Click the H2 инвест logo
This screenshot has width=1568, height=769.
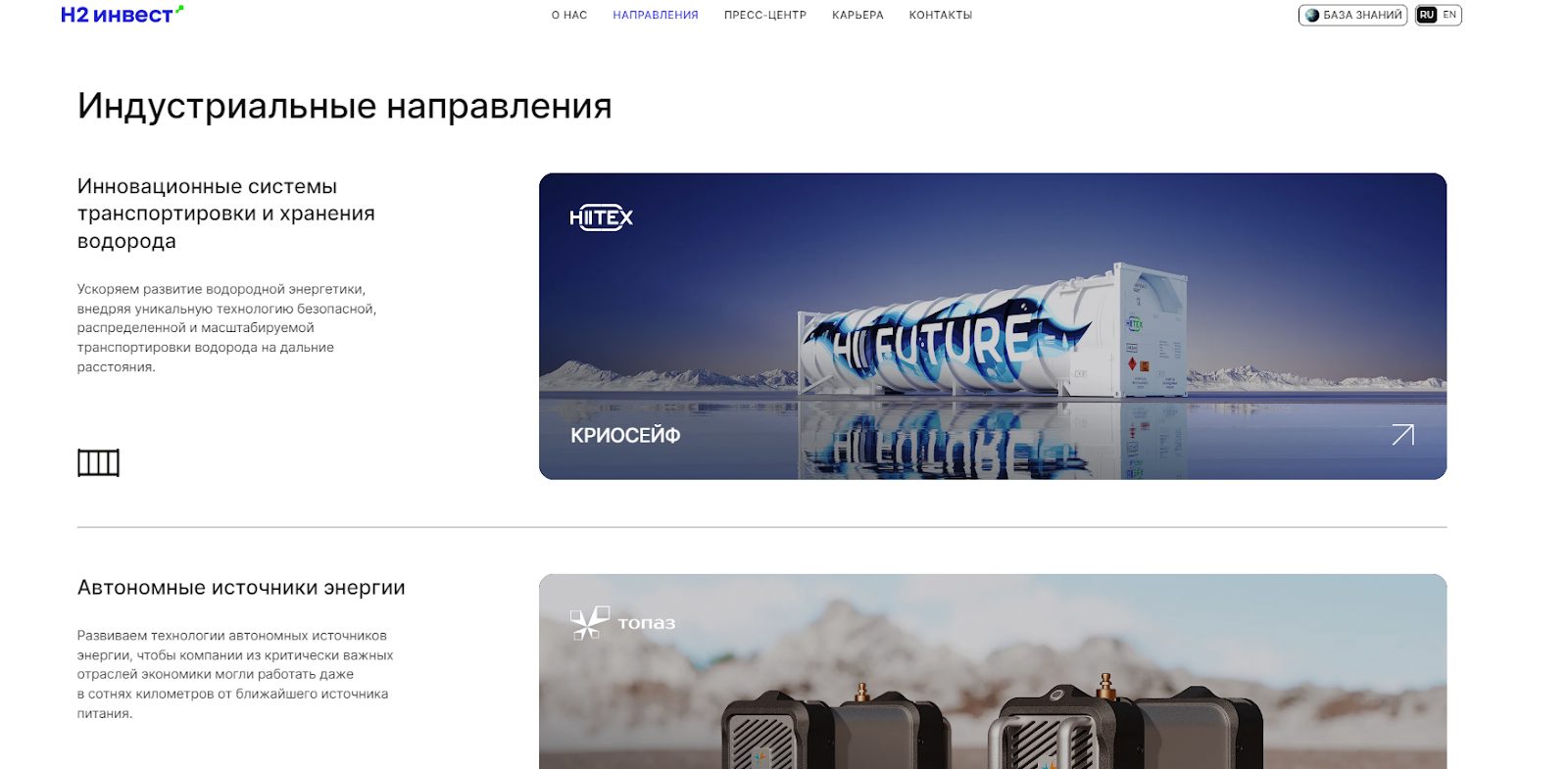[122, 15]
